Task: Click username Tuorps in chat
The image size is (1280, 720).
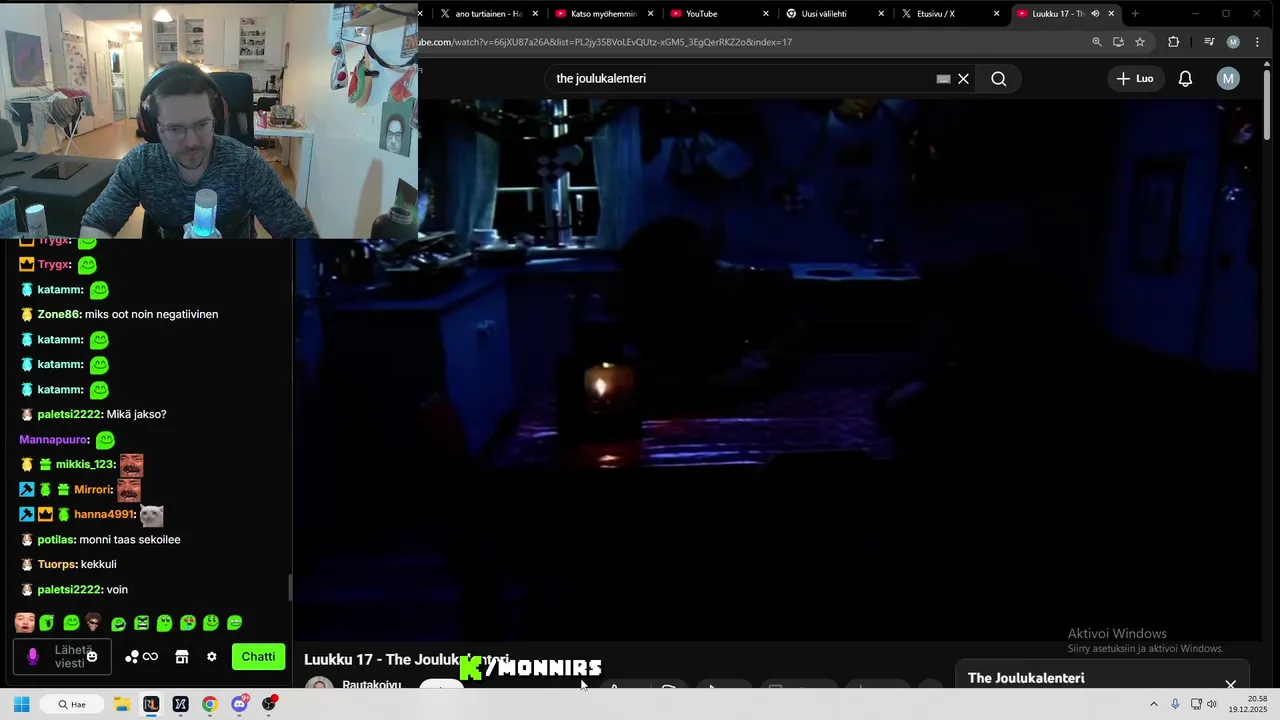Action: [57, 564]
